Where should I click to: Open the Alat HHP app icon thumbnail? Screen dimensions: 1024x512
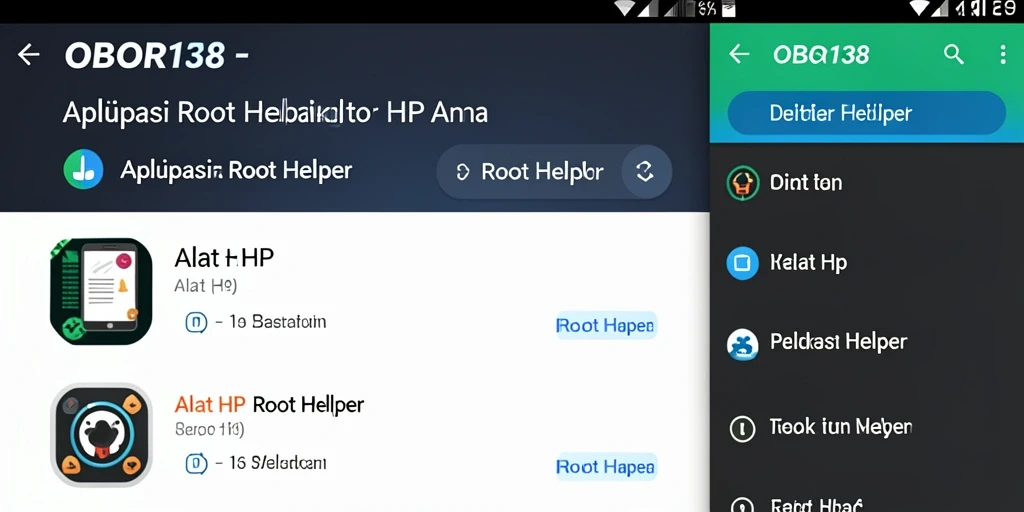point(101,291)
